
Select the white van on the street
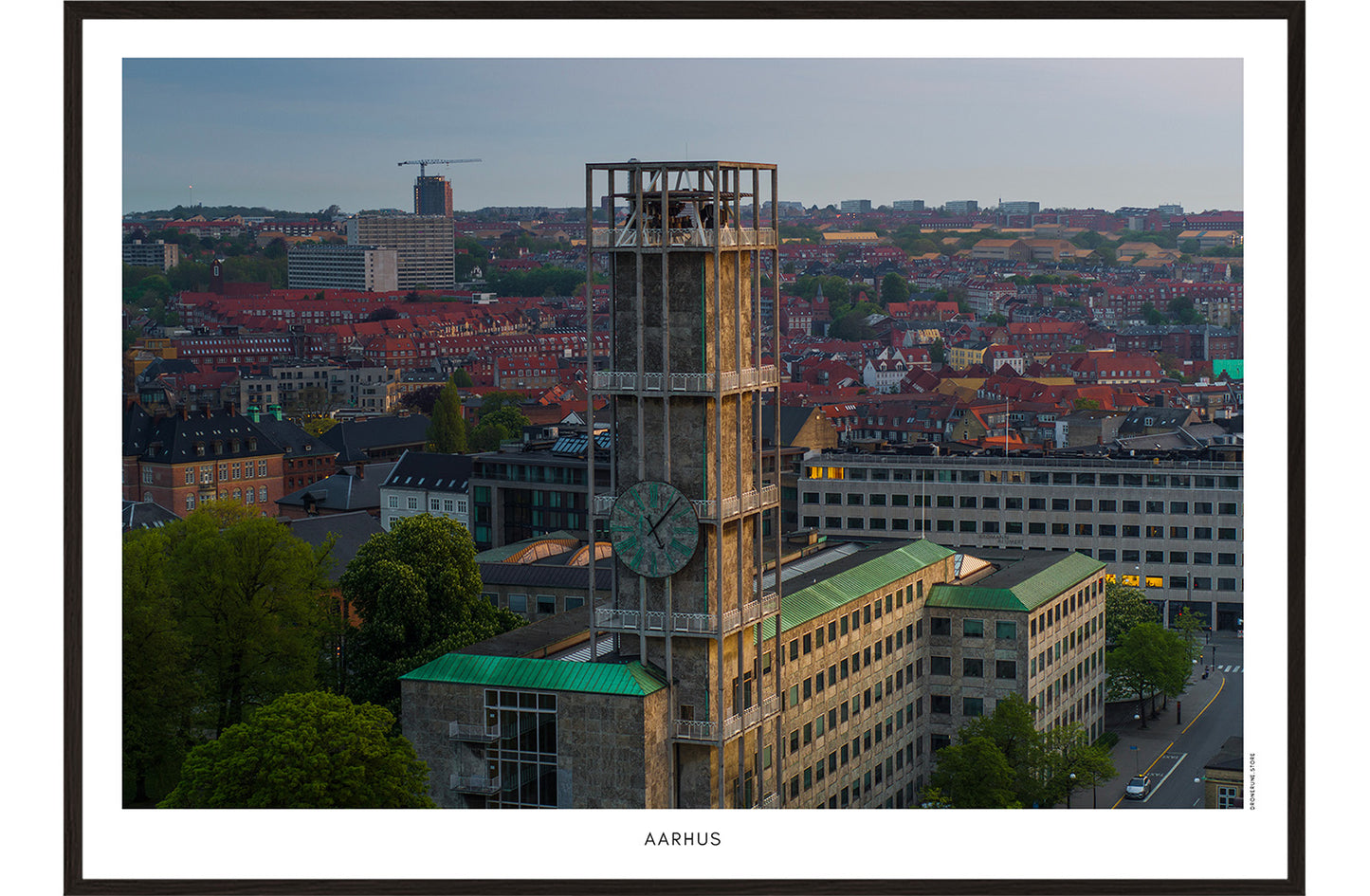(1137, 787)
